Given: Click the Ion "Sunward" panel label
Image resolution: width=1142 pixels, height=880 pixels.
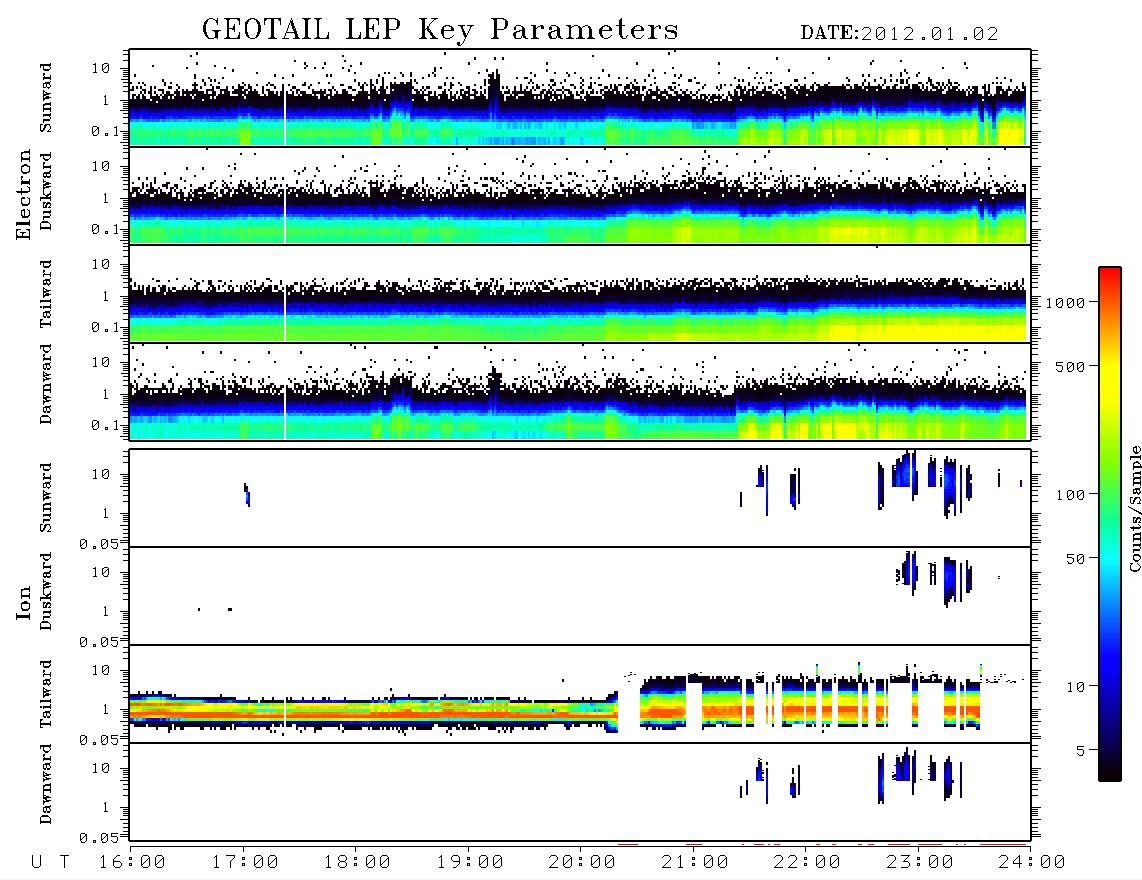Looking at the screenshot, I should [46, 498].
